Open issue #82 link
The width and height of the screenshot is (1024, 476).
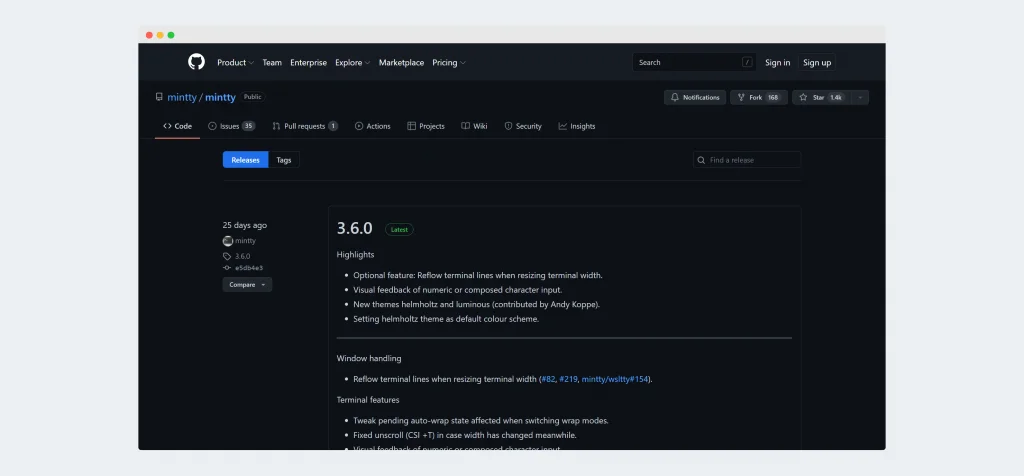click(548, 379)
